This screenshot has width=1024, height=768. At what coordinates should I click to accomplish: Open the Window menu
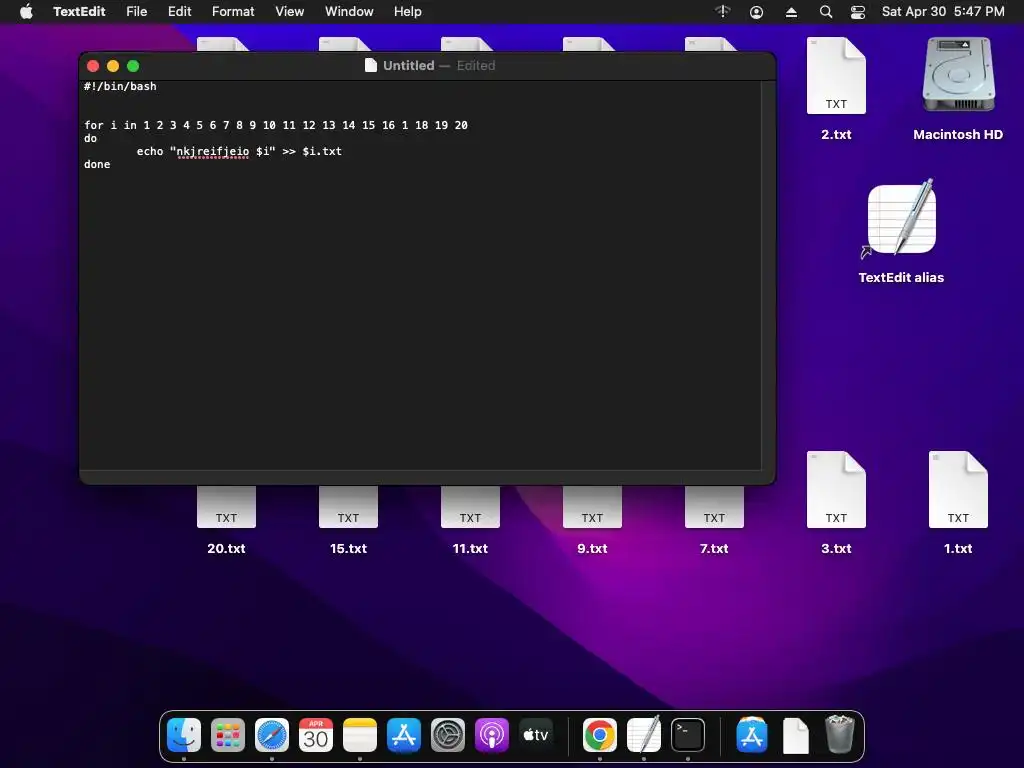(x=349, y=12)
